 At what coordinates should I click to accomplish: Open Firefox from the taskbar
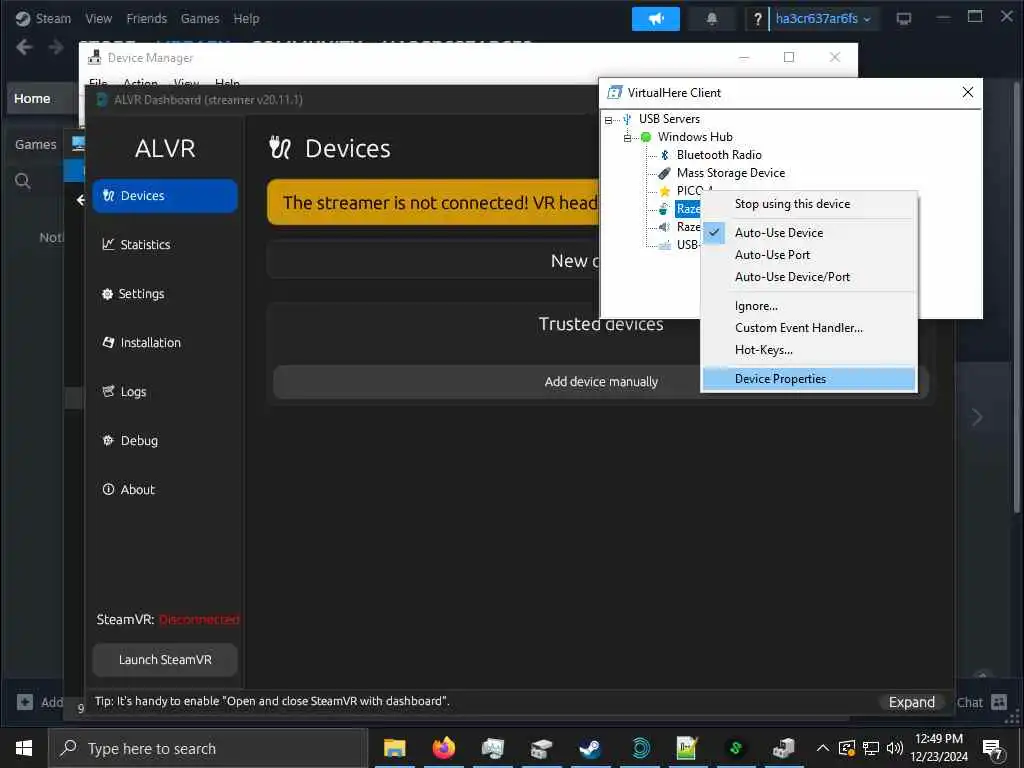click(443, 748)
